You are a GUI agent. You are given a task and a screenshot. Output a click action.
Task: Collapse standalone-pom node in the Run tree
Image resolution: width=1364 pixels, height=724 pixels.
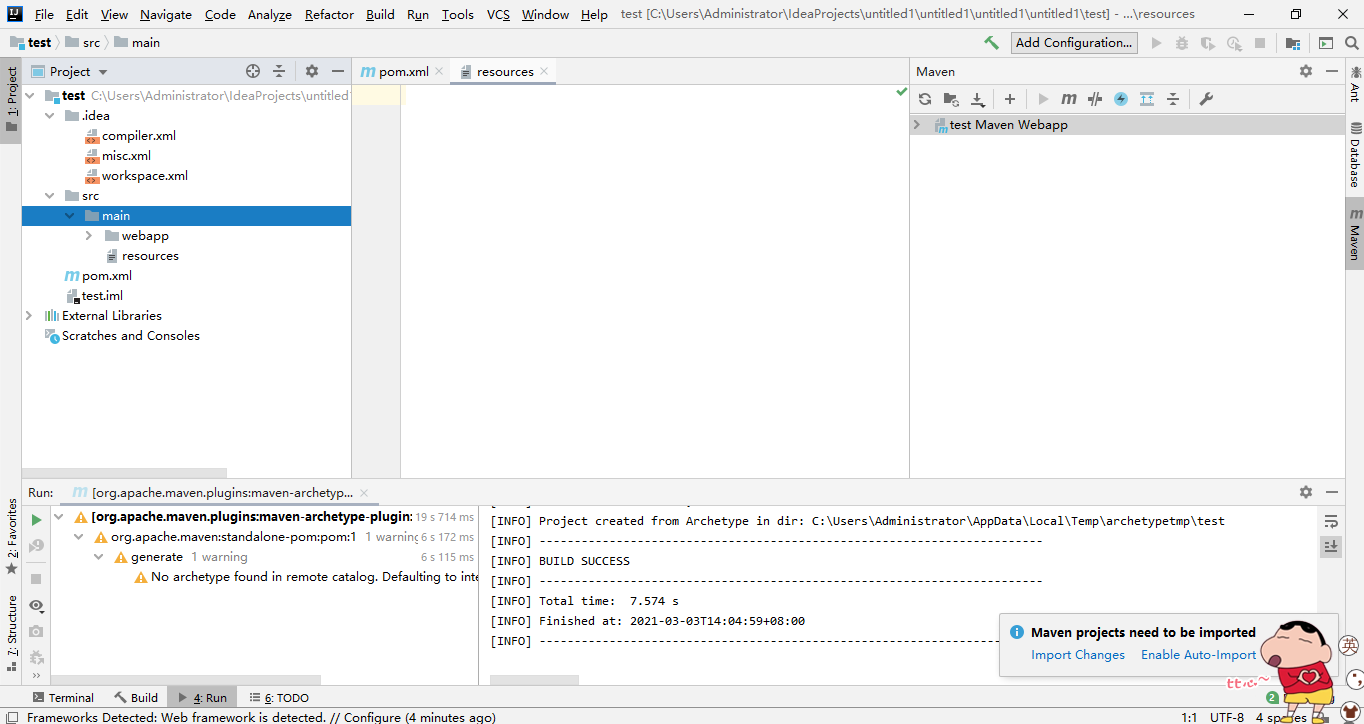79,537
